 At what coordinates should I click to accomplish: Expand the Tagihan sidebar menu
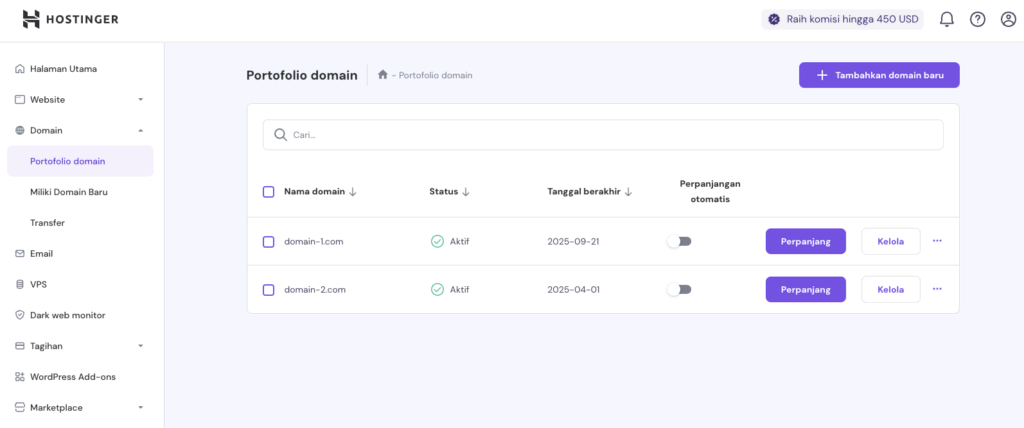(x=141, y=346)
